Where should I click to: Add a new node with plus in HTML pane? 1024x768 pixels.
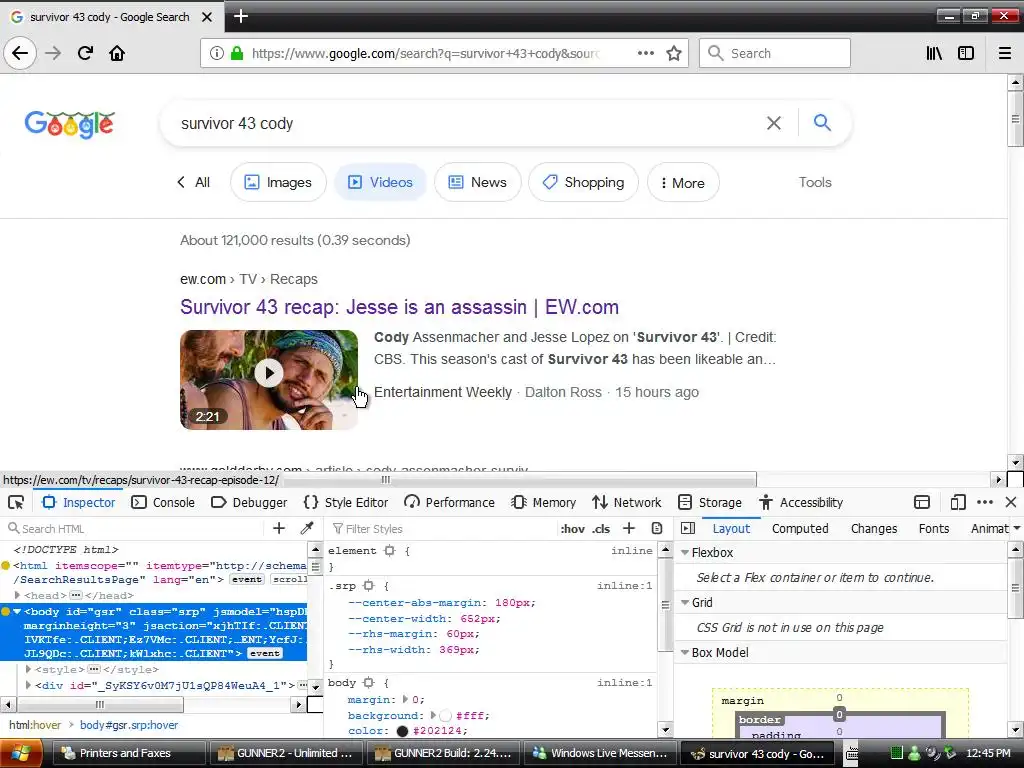click(x=279, y=528)
